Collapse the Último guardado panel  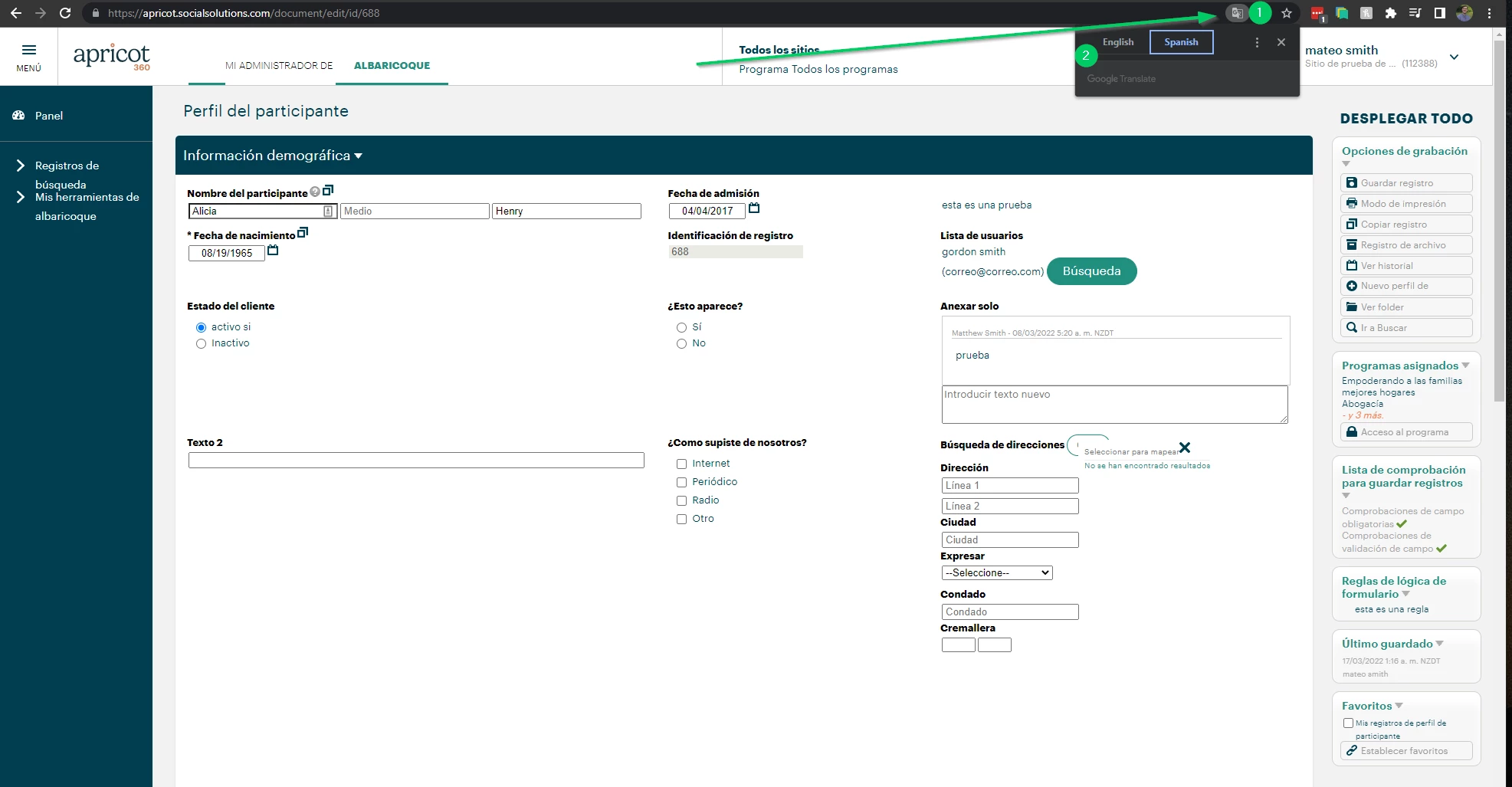coord(1439,644)
